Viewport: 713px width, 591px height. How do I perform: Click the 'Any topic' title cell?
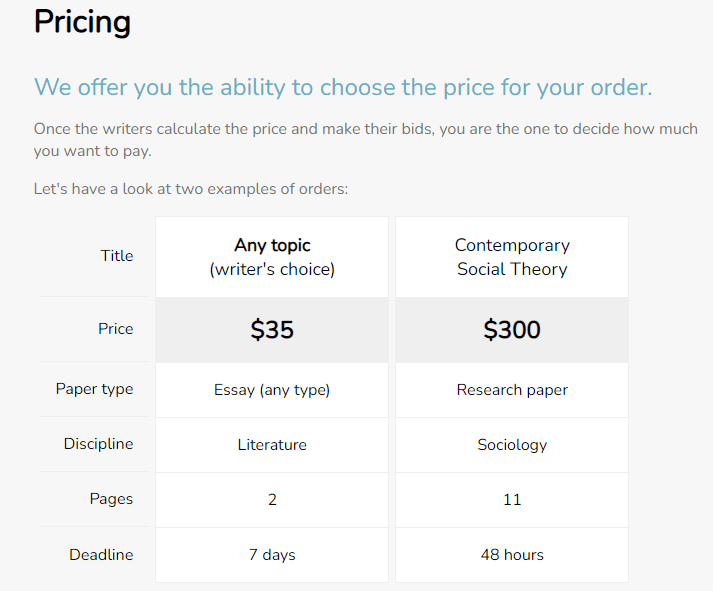pyautogui.click(x=272, y=257)
